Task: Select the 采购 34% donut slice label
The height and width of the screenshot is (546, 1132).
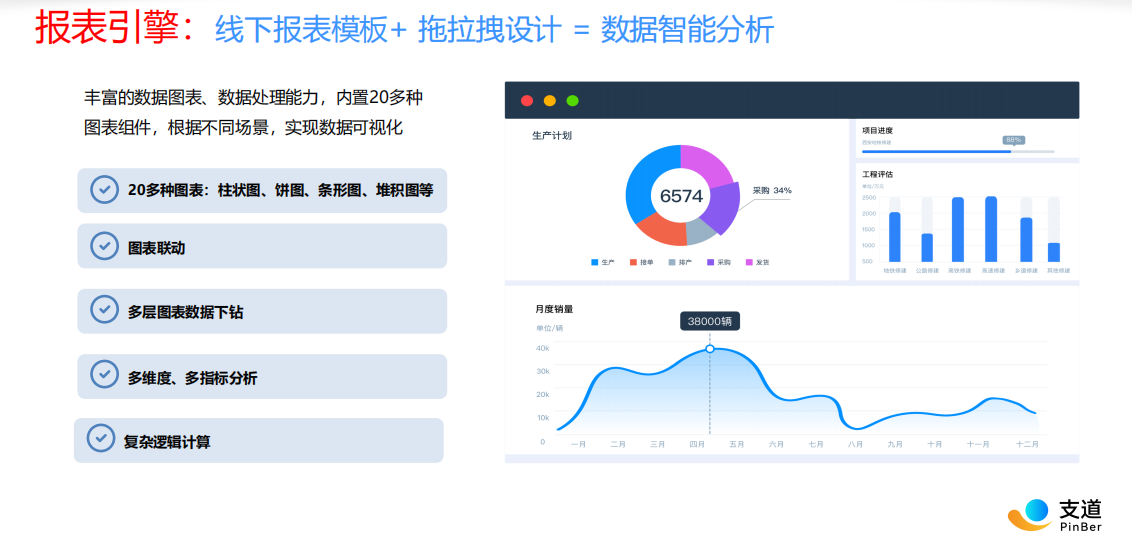Action: tap(771, 190)
